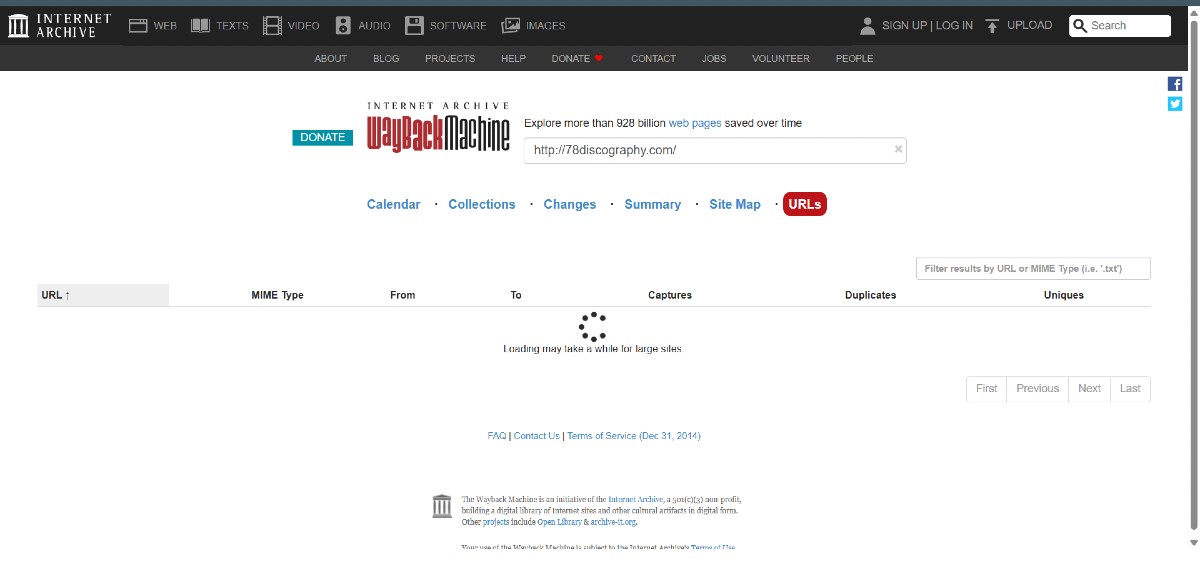This screenshot has width=1200, height=568.
Task: Open the Projects menu item
Action: 450,59
